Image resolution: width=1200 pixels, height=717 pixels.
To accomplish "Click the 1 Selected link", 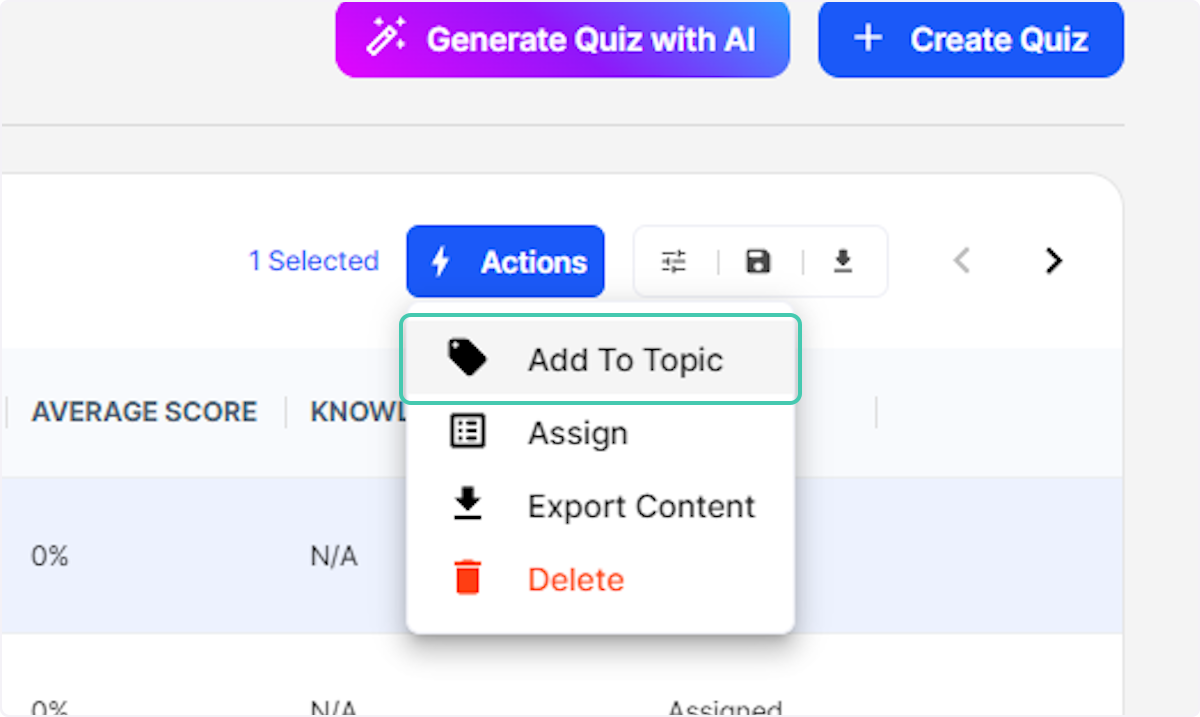I will pos(314,261).
